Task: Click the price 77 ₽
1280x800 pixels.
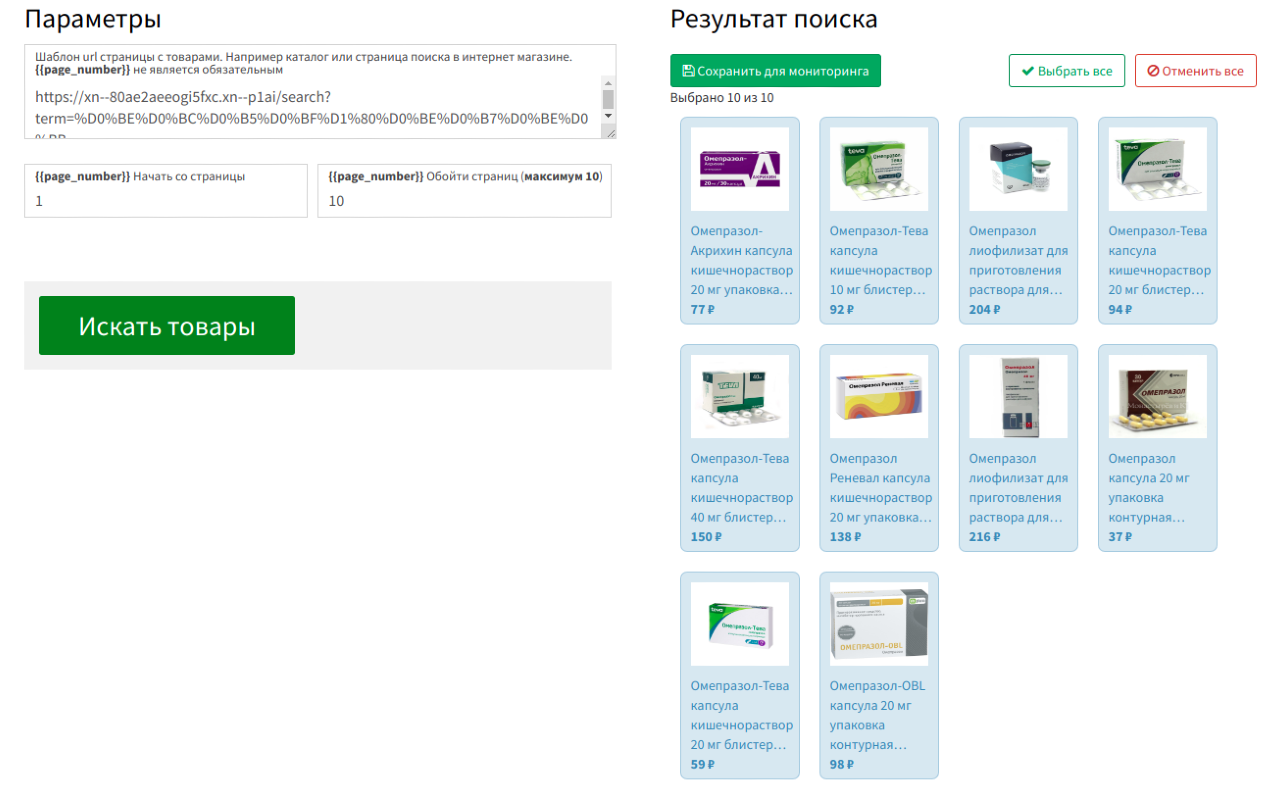Action: [703, 309]
